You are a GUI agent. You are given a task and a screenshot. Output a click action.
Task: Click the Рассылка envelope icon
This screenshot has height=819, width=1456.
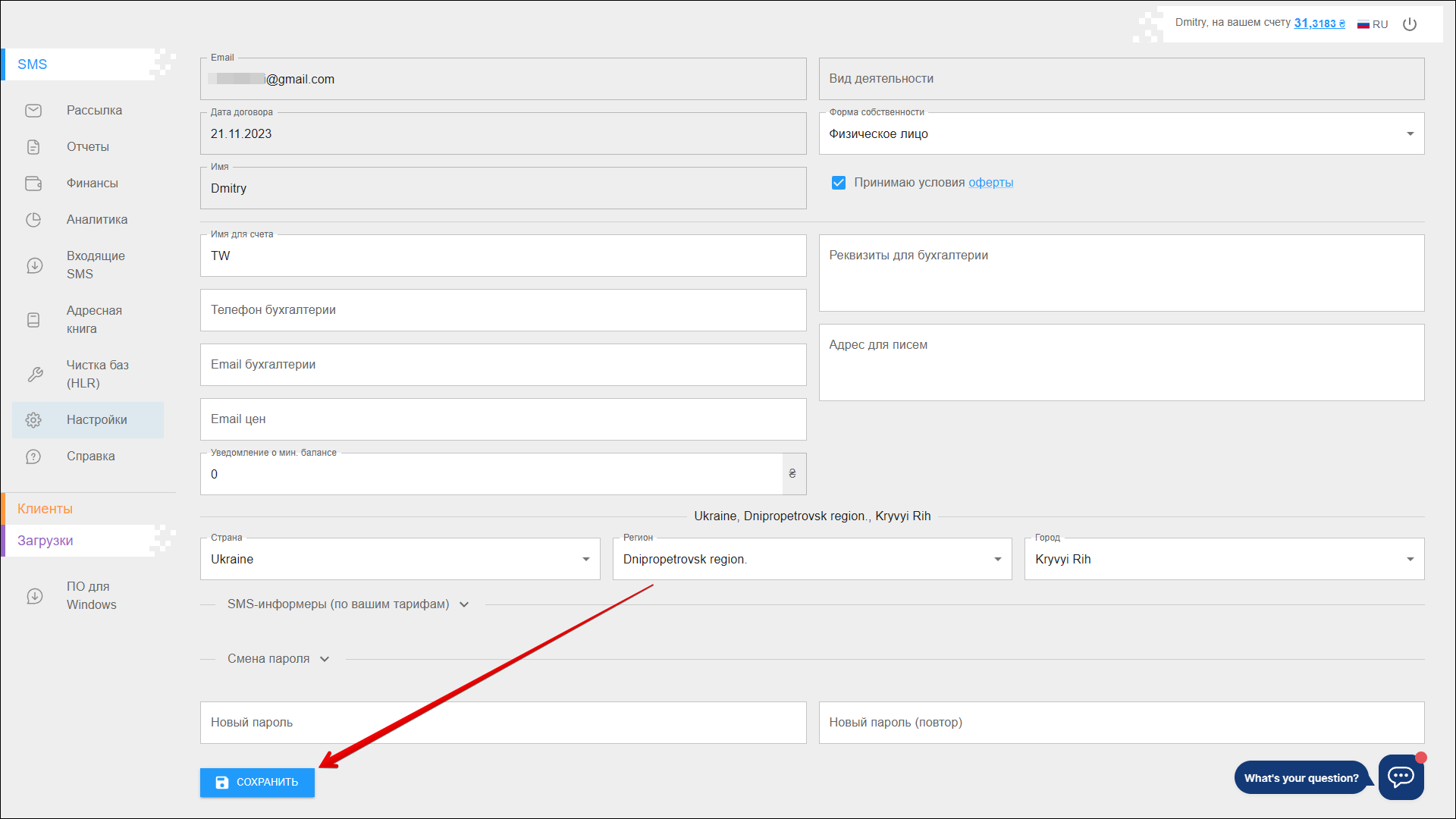[33, 111]
